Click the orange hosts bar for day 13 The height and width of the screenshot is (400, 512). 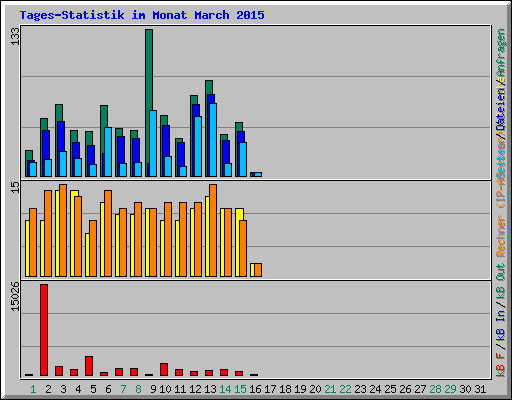pyautogui.click(x=213, y=230)
